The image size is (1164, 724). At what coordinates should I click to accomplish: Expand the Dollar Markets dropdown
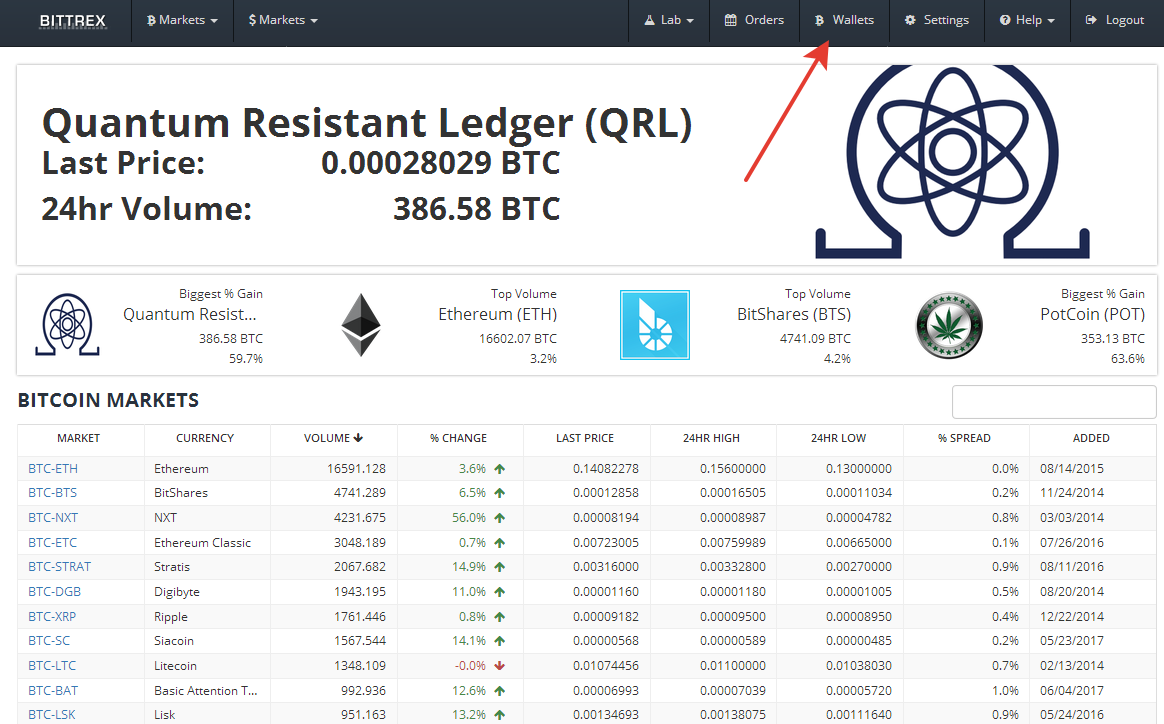pos(283,20)
